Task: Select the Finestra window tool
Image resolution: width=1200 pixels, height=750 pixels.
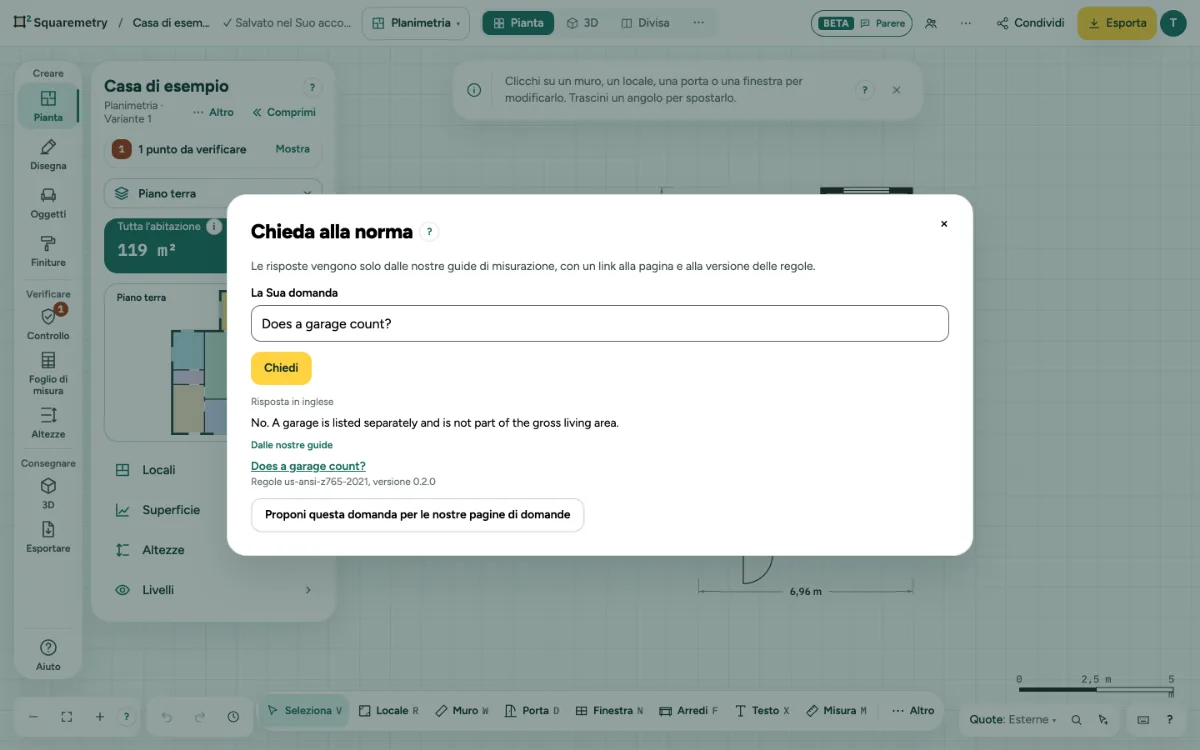Action: coord(609,711)
